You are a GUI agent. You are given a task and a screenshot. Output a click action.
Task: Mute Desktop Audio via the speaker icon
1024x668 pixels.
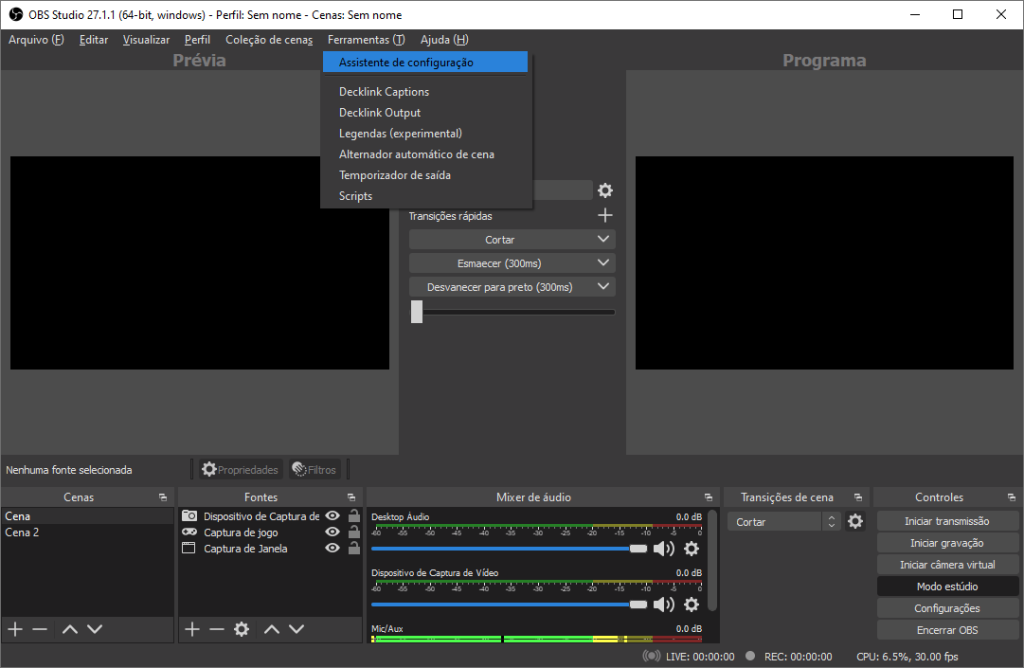point(665,548)
